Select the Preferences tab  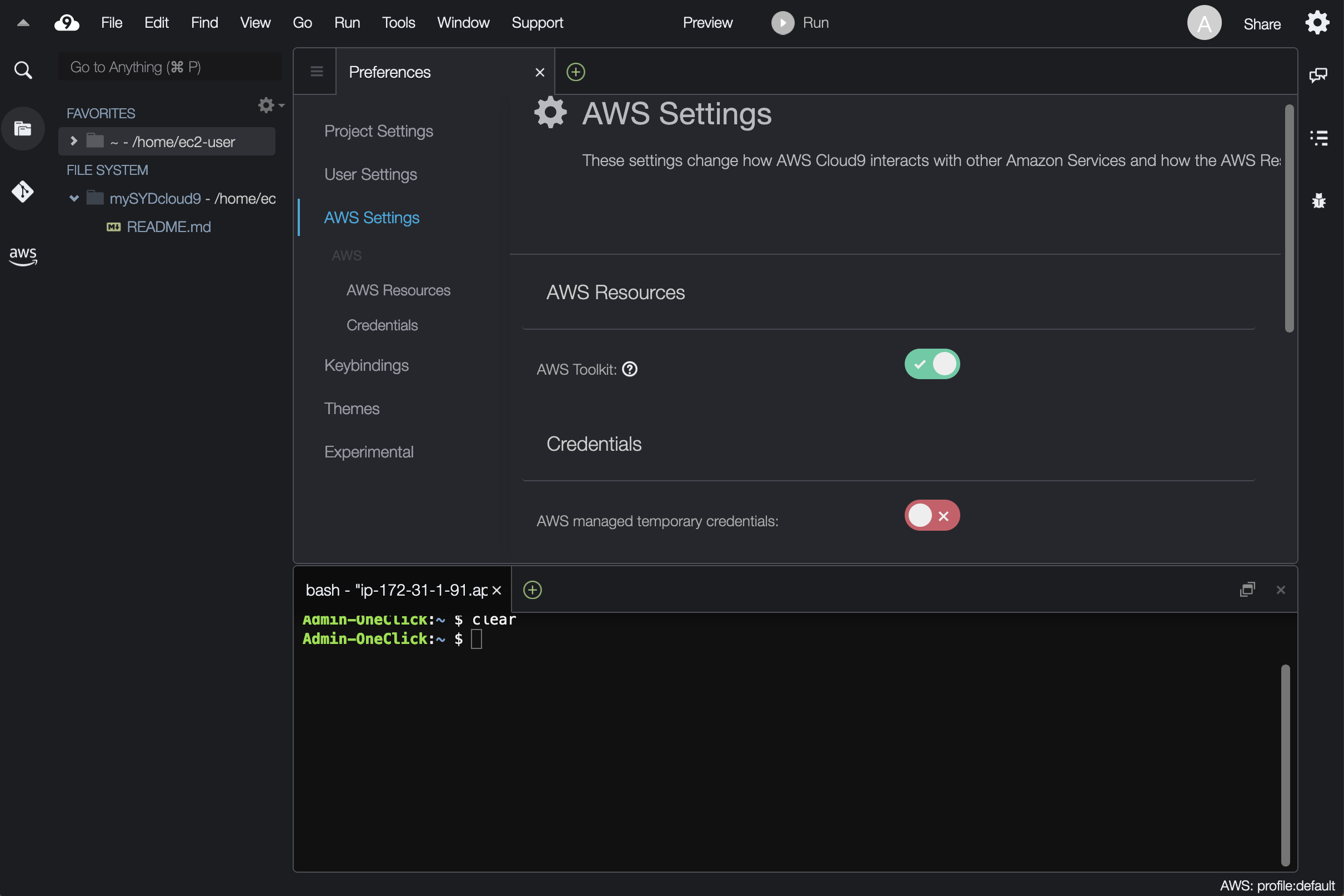pyautogui.click(x=445, y=72)
